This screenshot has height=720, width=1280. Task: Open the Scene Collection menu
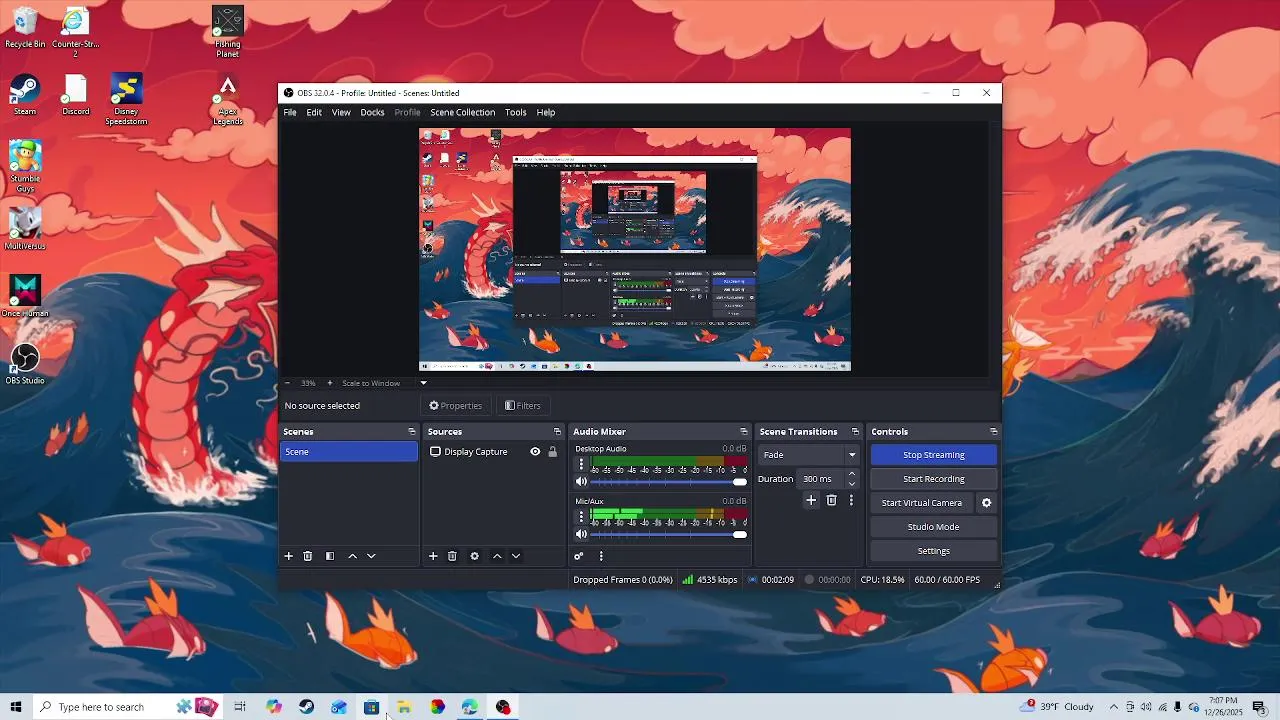click(462, 112)
